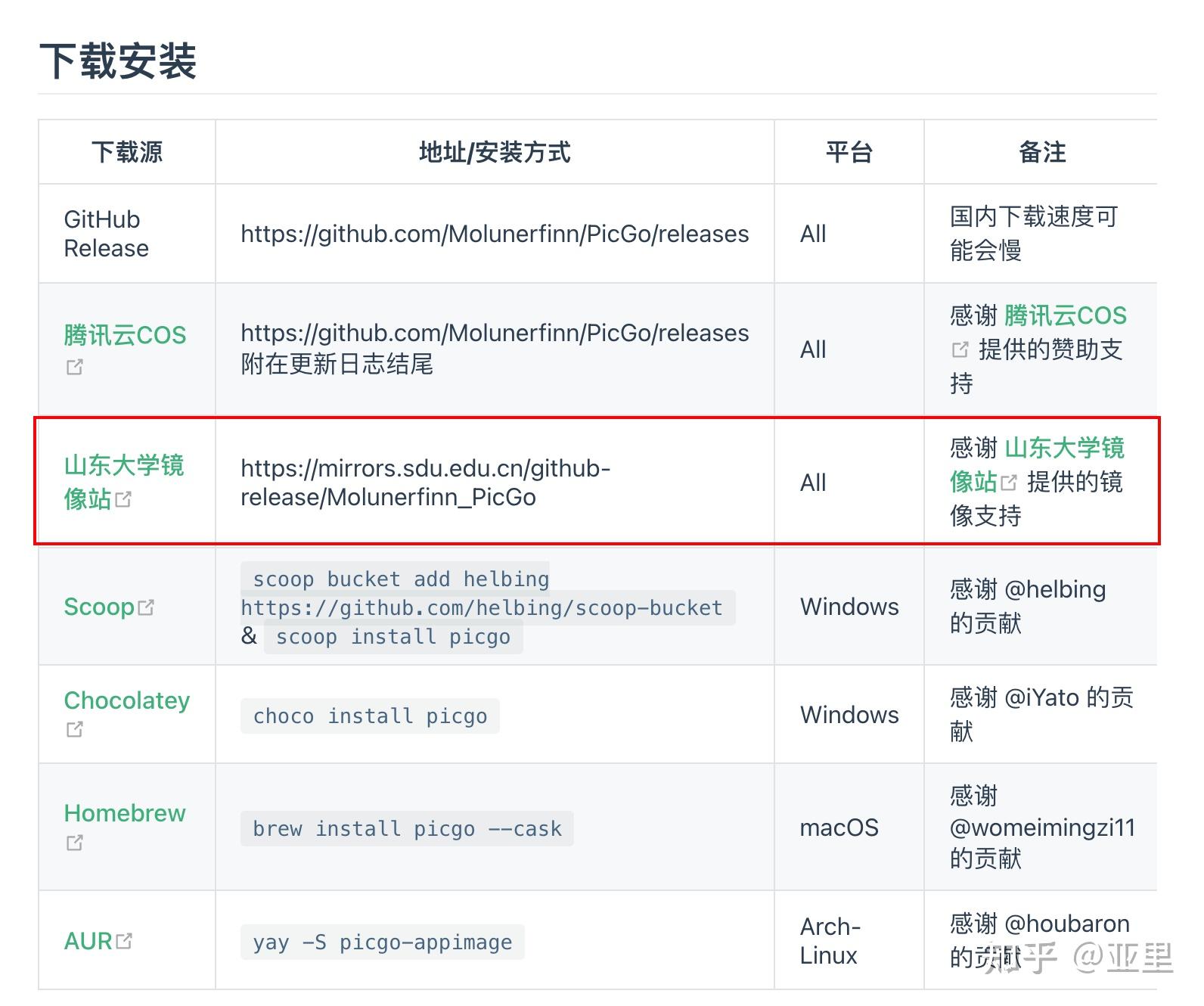Click the scoop install picgo code

tap(393, 636)
